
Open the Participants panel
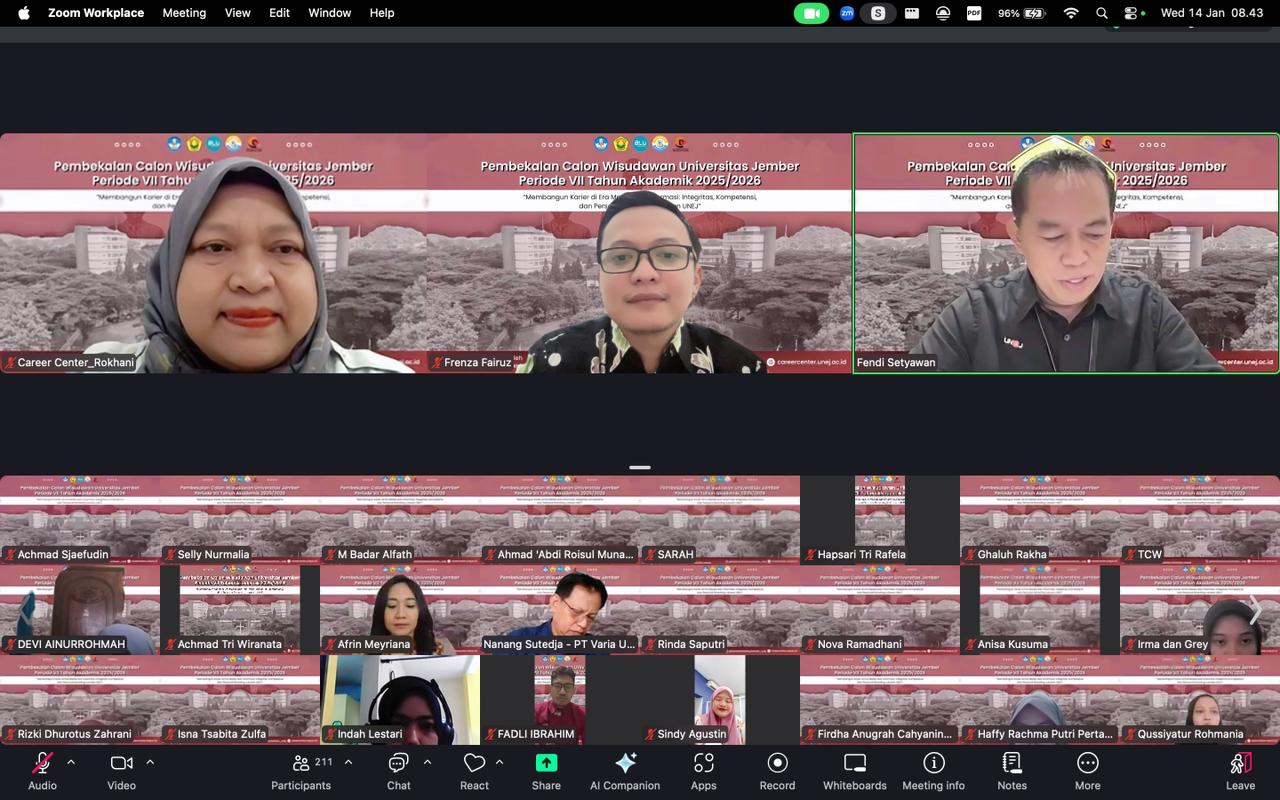click(x=301, y=770)
